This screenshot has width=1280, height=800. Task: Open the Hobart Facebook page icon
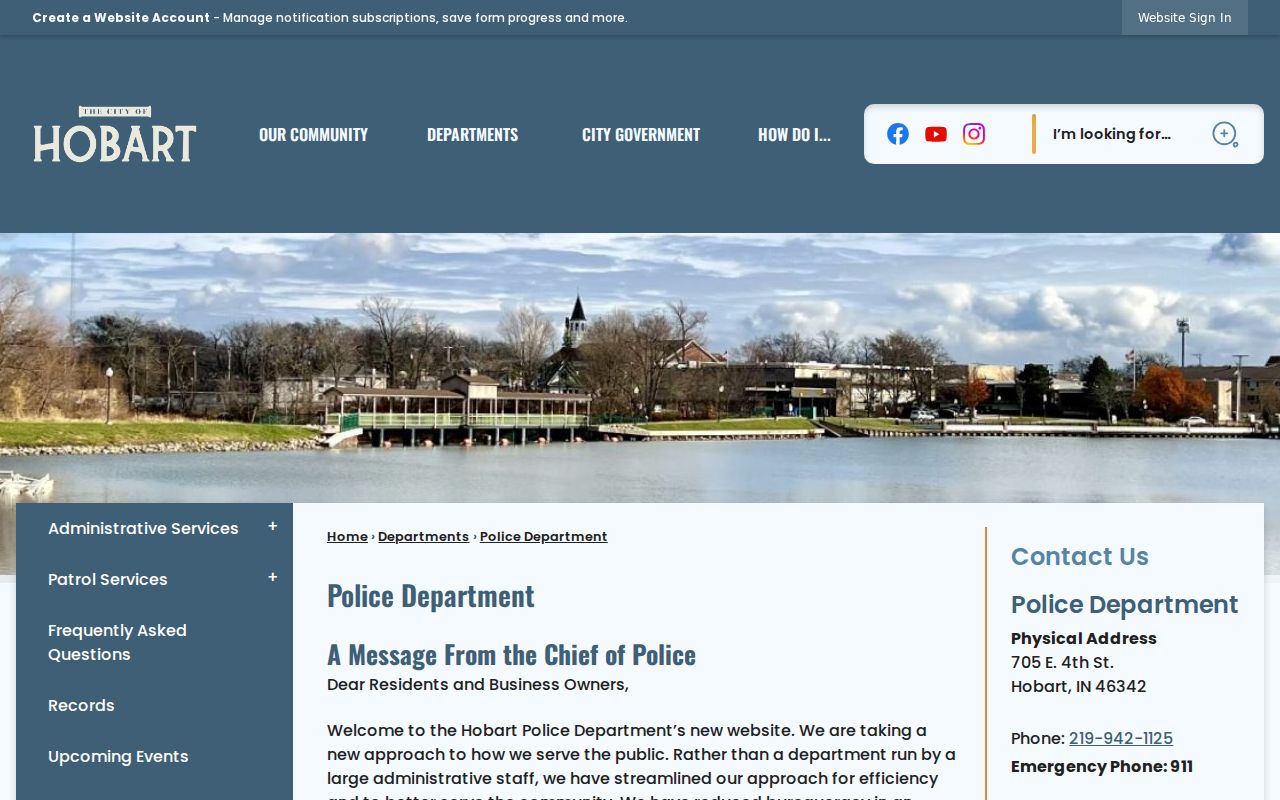[x=898, y=134]
